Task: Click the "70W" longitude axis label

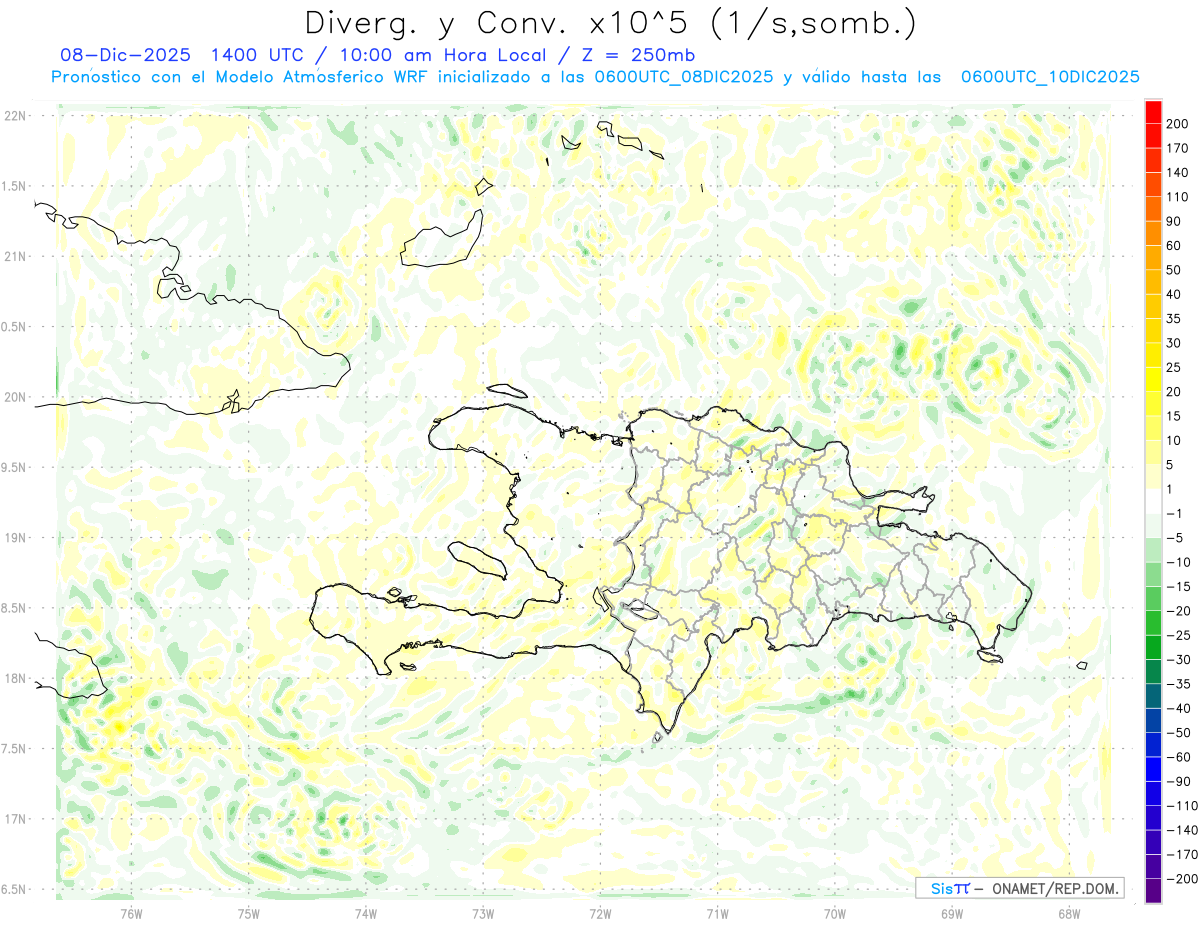Action: [834, 913]
